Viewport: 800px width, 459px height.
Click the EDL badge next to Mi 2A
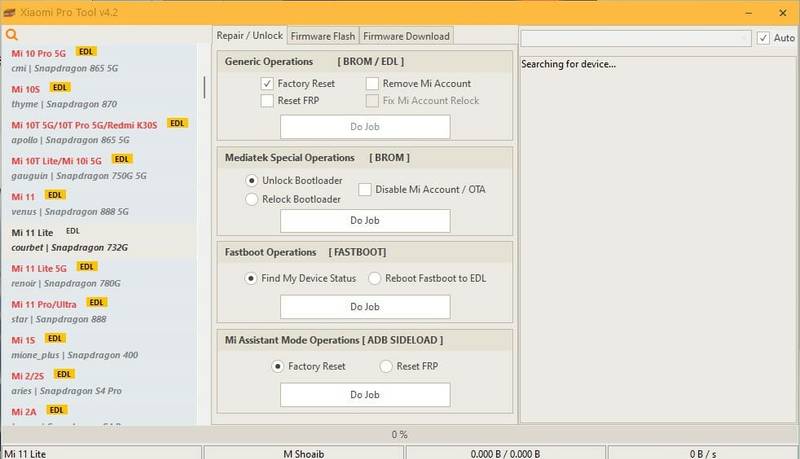pyautogui.click(x=57, y=410)
